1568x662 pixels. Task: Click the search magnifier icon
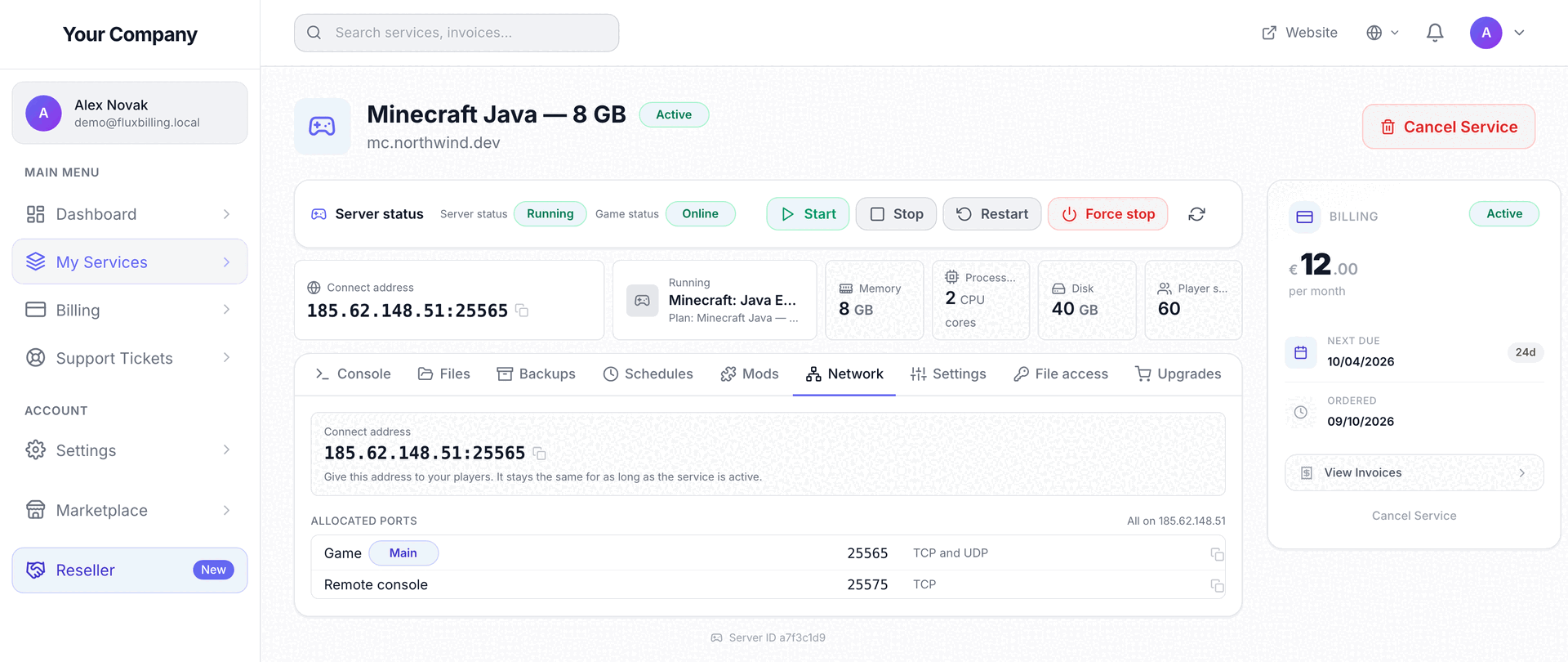click(314, 33)
